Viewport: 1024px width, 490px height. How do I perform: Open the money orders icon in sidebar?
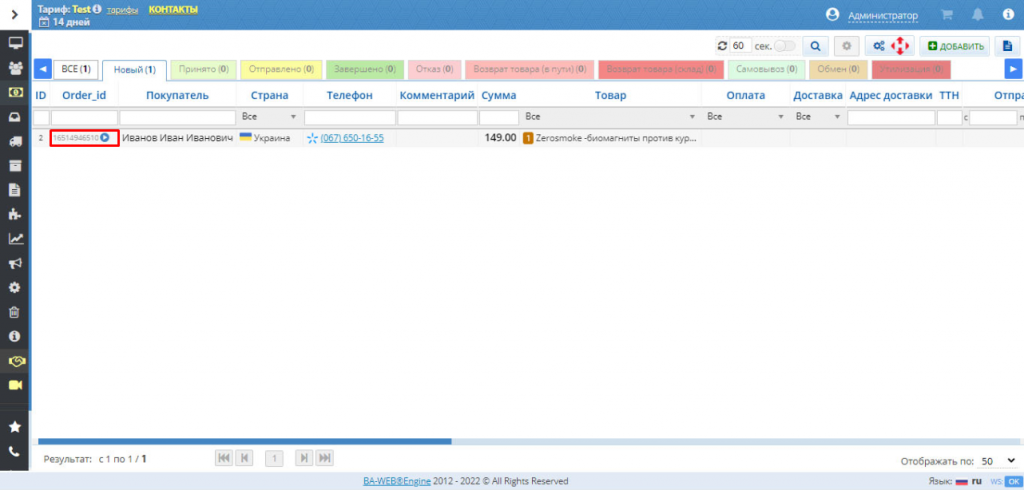point(15,92)
